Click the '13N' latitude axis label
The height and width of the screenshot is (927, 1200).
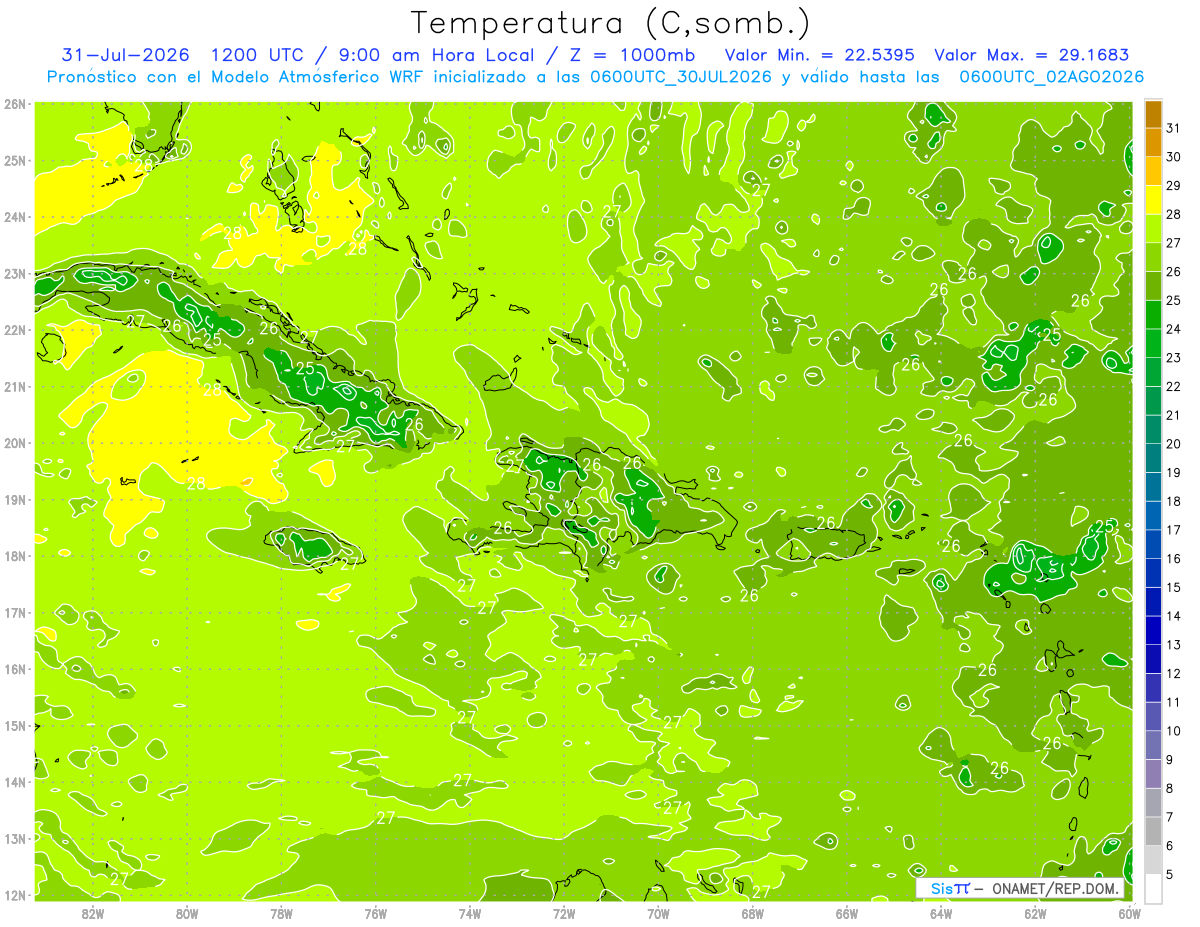pos(16,838)
